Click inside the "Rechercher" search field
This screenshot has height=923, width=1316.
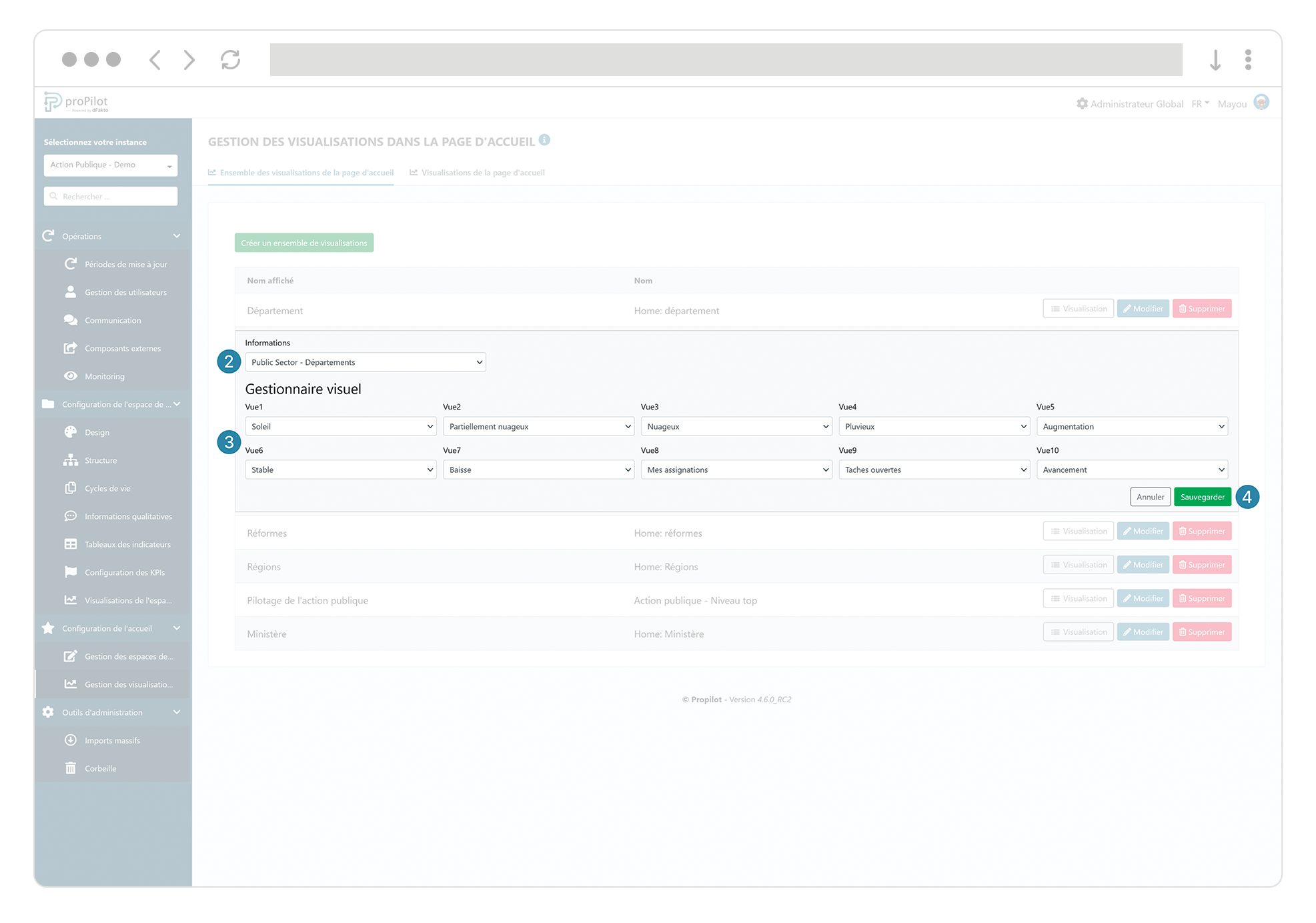tap(110, 195)
